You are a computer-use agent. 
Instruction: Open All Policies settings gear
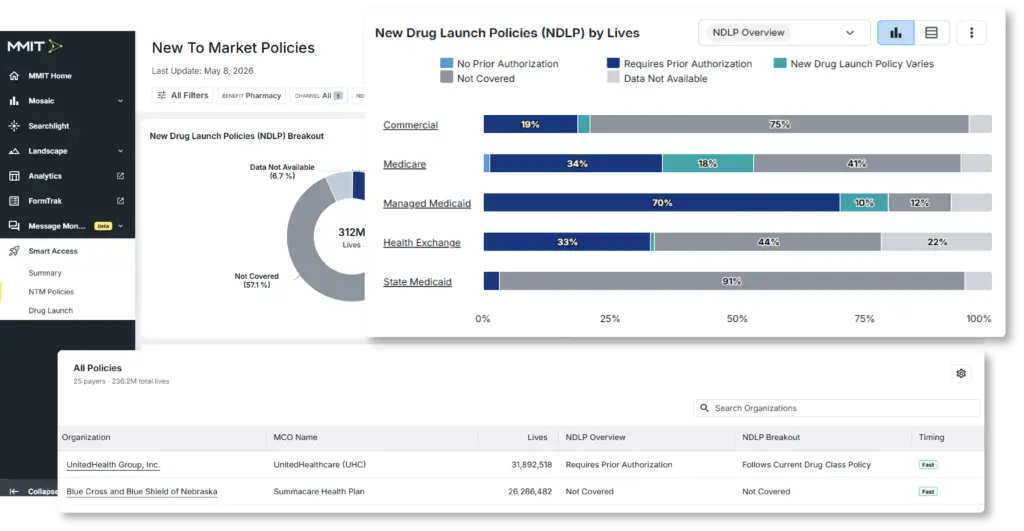[x=961, y=374]
